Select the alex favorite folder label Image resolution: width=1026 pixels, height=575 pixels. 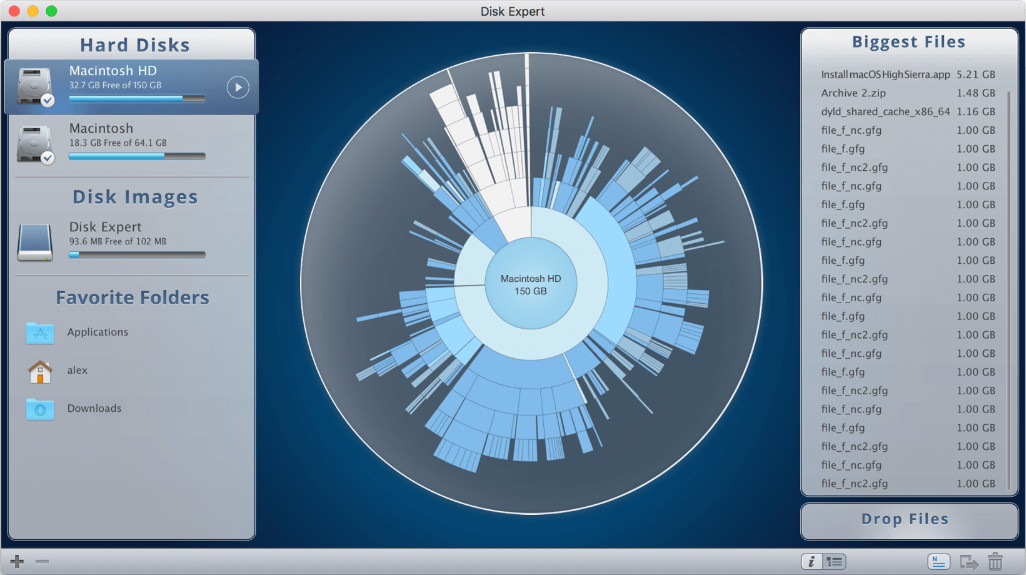coord(77,370)
